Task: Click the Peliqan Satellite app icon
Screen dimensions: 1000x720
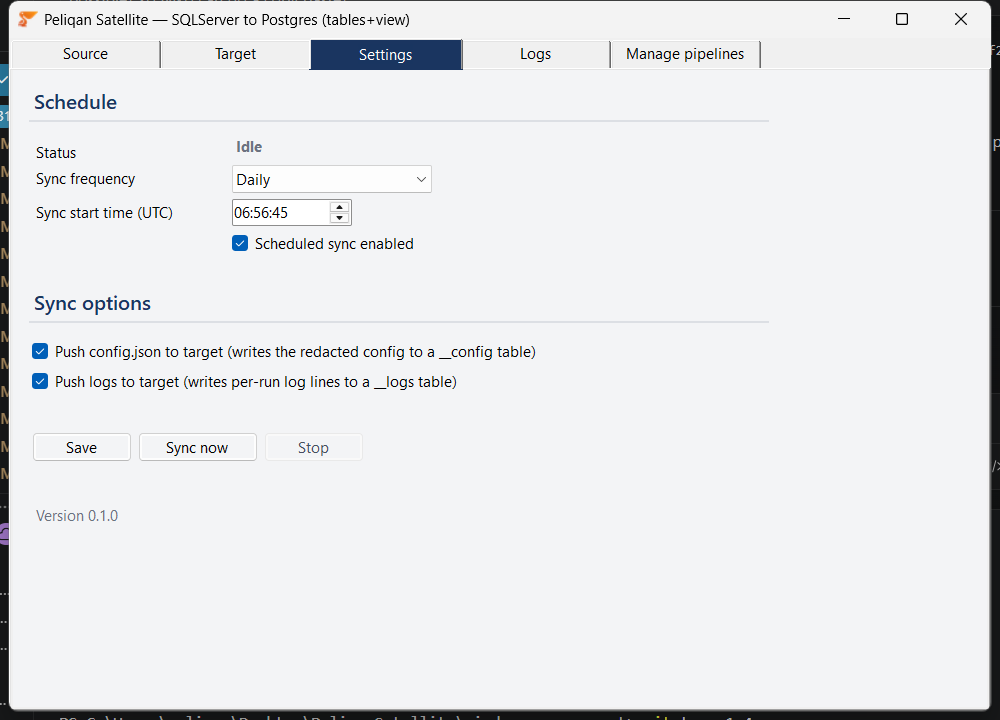Action: [27, 19]
